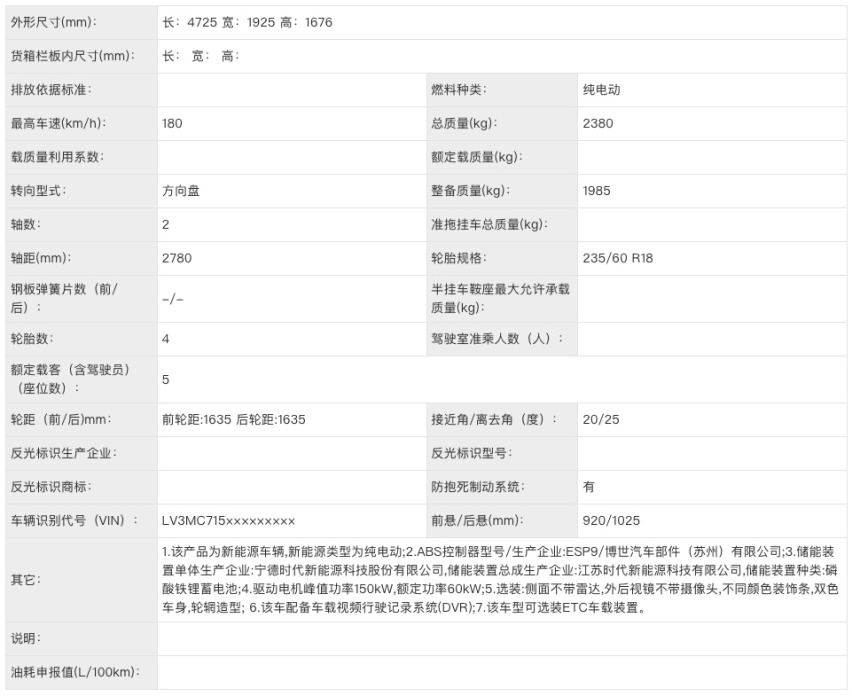Click the 轴数 label

[x=26, y=224]
